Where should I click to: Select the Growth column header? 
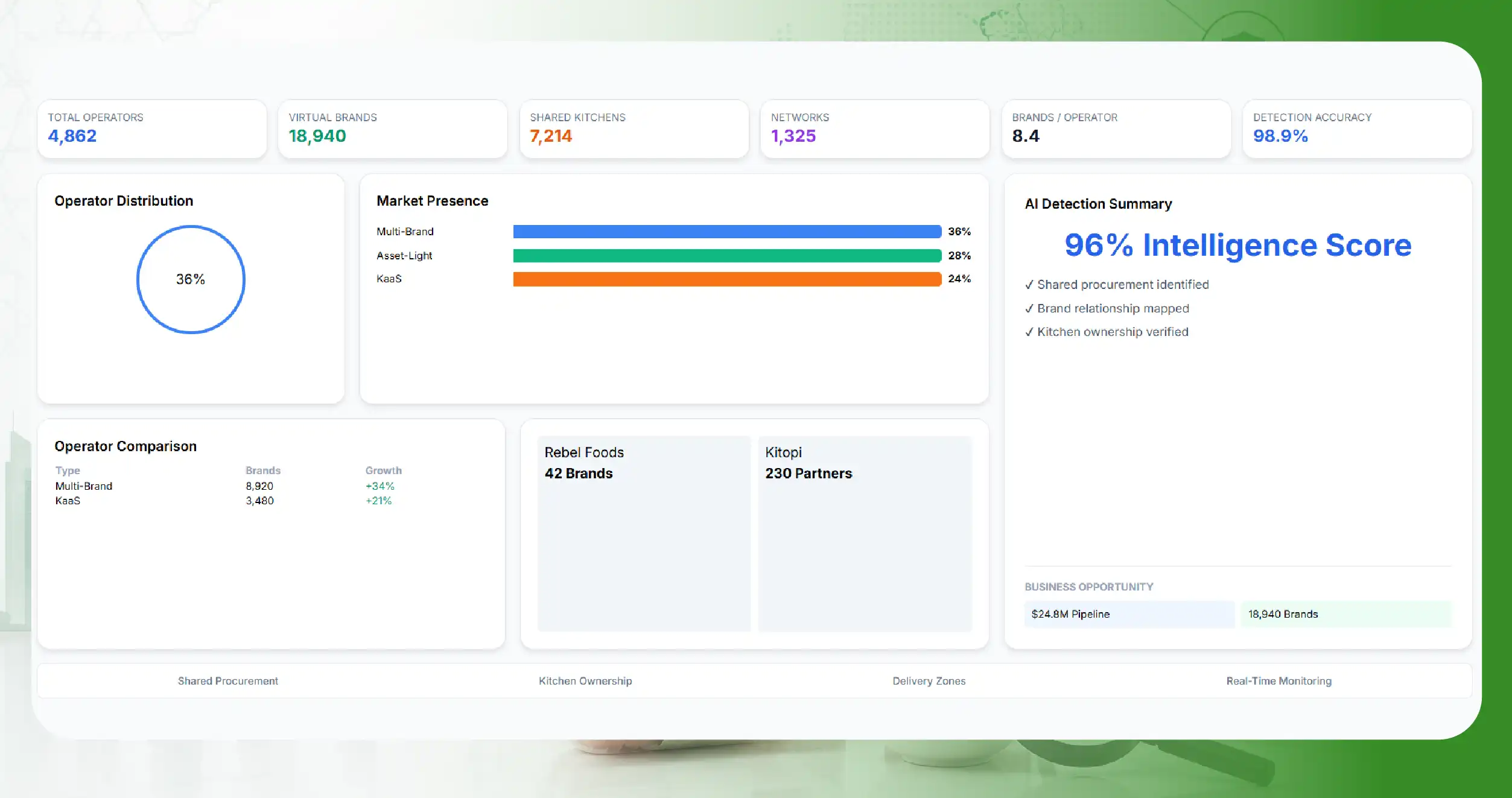[384, 470]
